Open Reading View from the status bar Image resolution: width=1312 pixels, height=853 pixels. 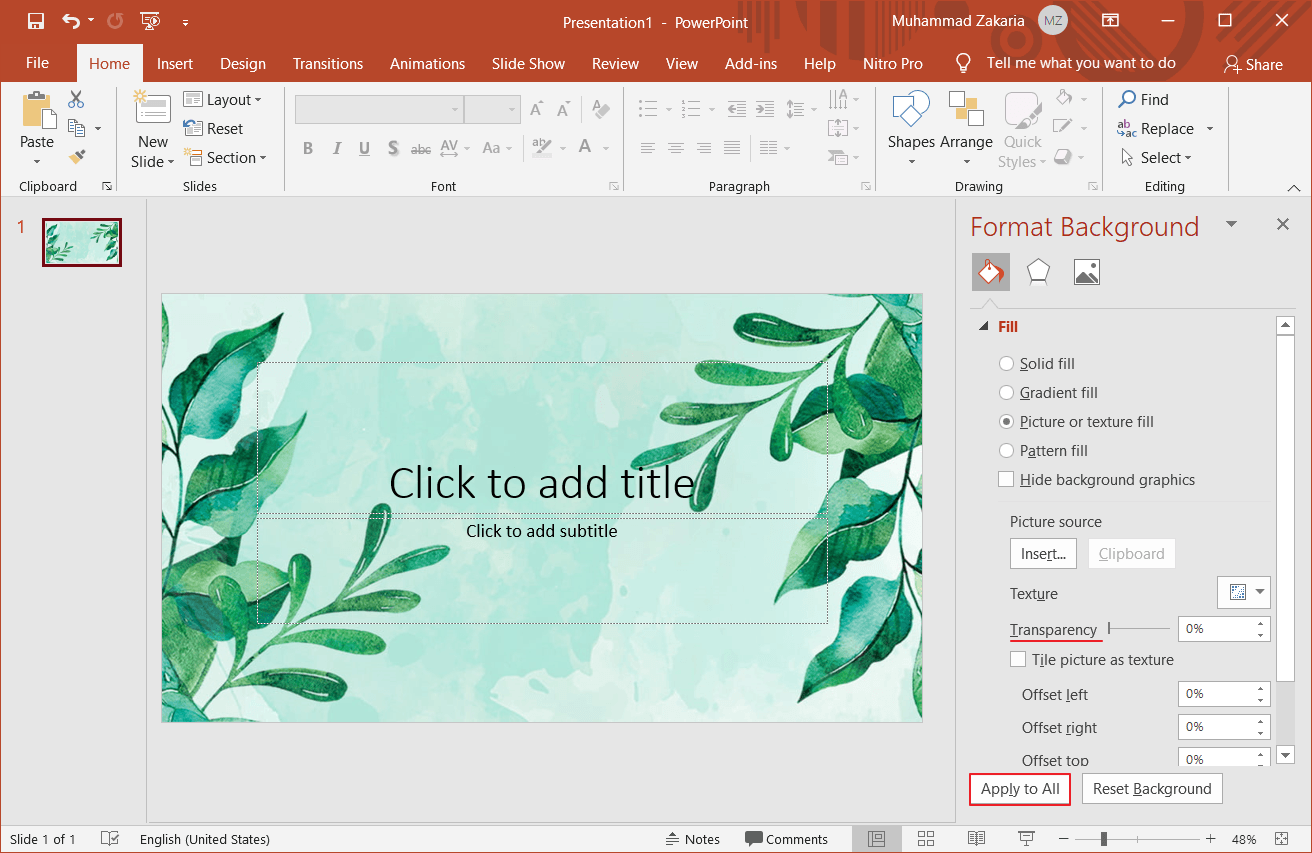(x=975, y=838)
